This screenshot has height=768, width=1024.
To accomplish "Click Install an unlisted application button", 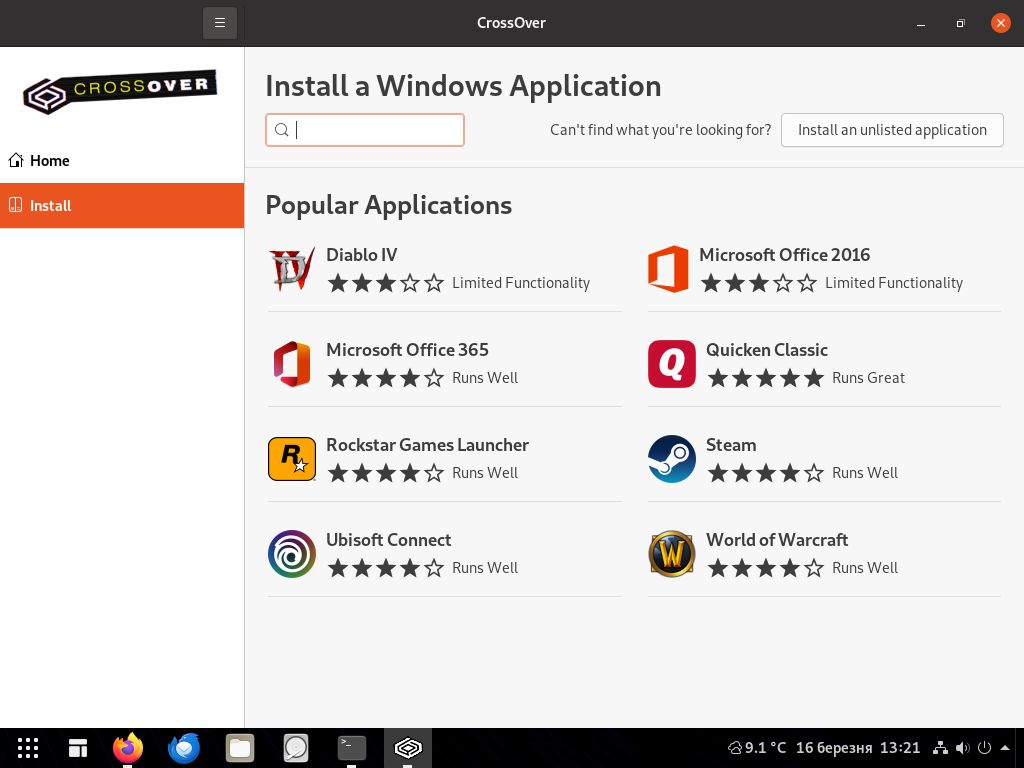I will pos(892,130).
